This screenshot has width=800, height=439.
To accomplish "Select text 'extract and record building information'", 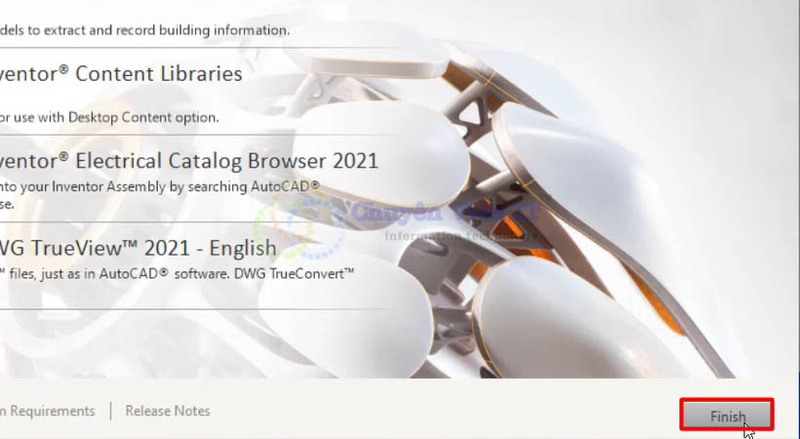I will coord(166,31).
